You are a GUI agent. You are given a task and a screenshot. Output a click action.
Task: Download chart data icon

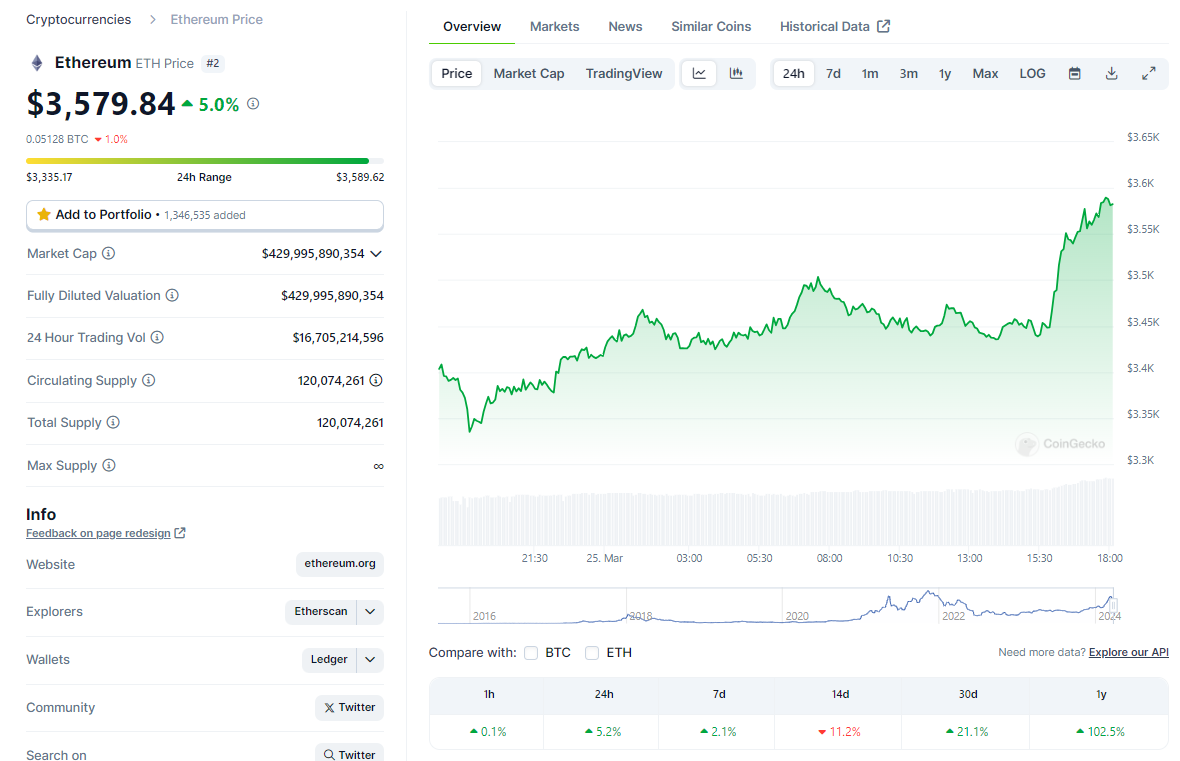click(1112, 74)
